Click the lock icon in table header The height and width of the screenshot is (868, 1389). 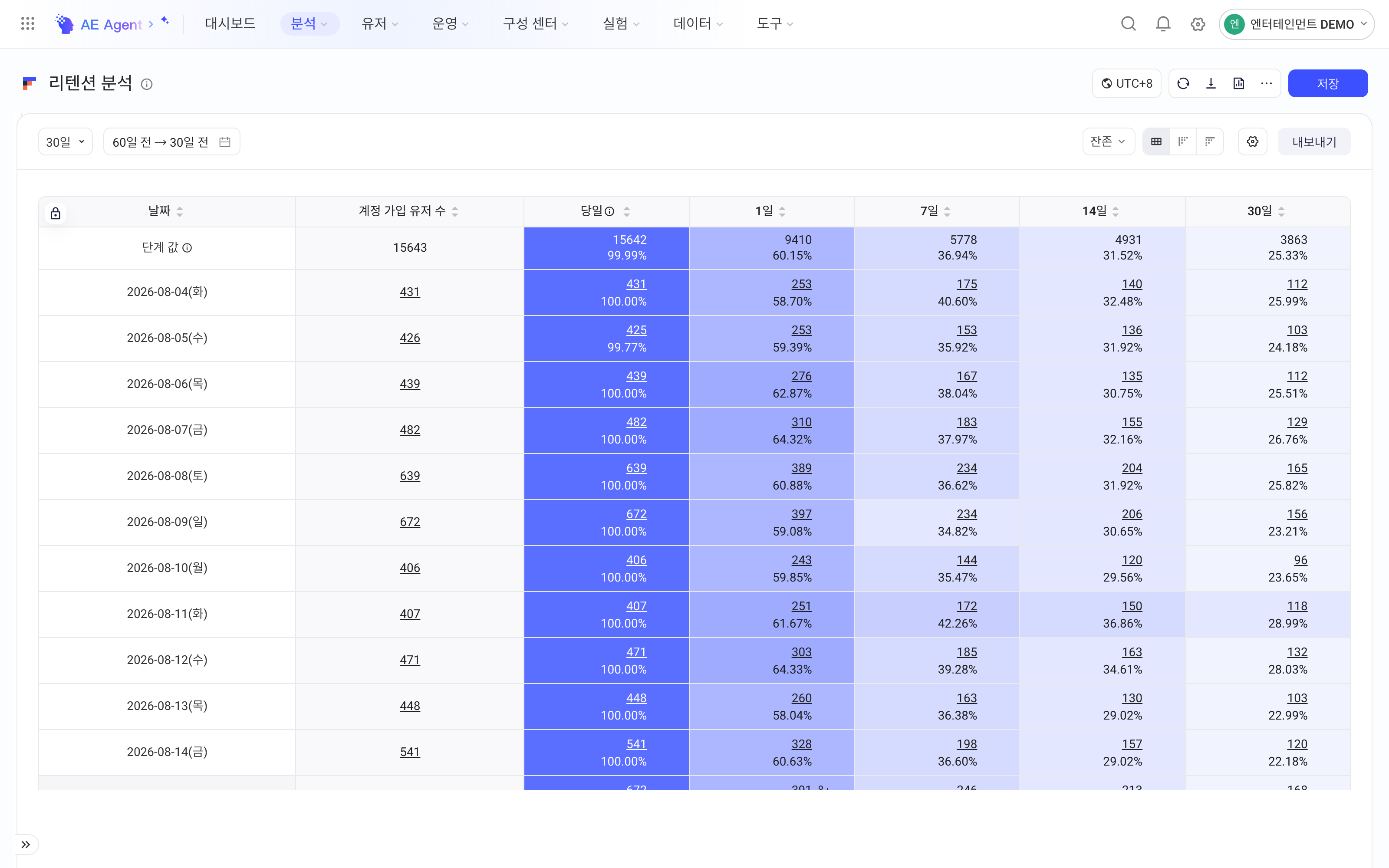(x=56, y=214)
